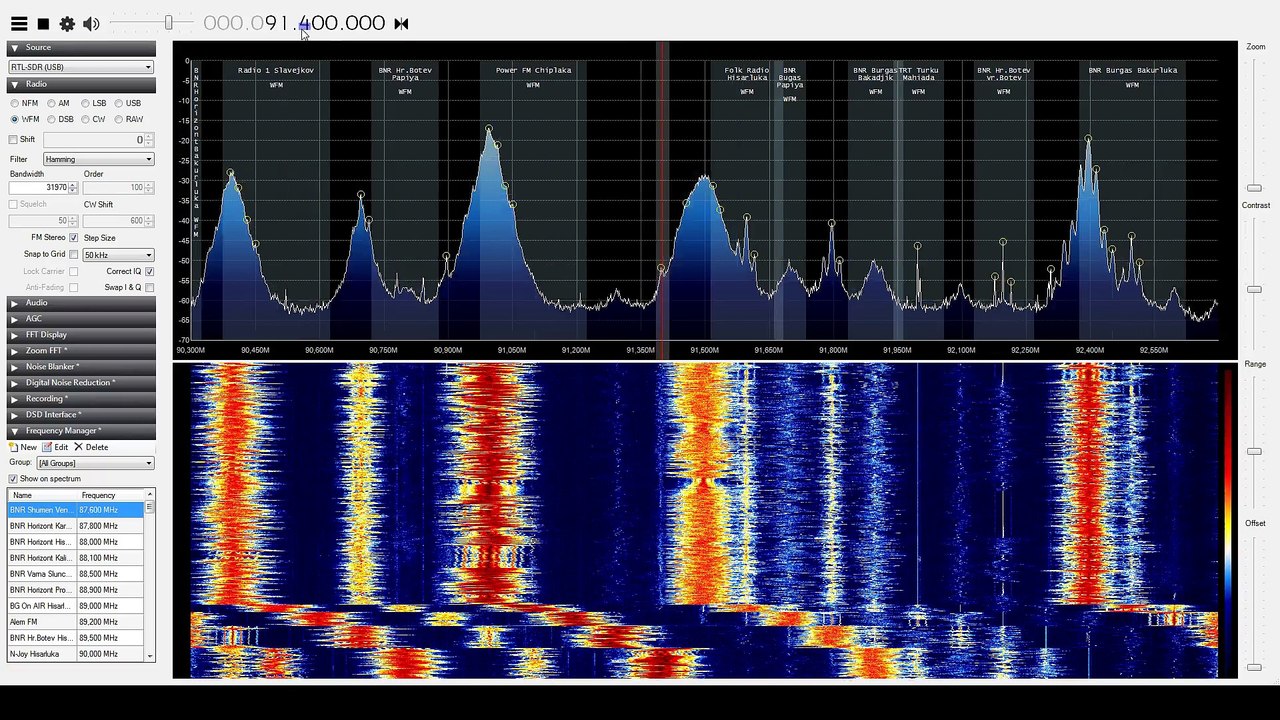Enable the Swap I & Q checkbox
This screenshot has width=1280, height=720.
[x=149, y=287]
